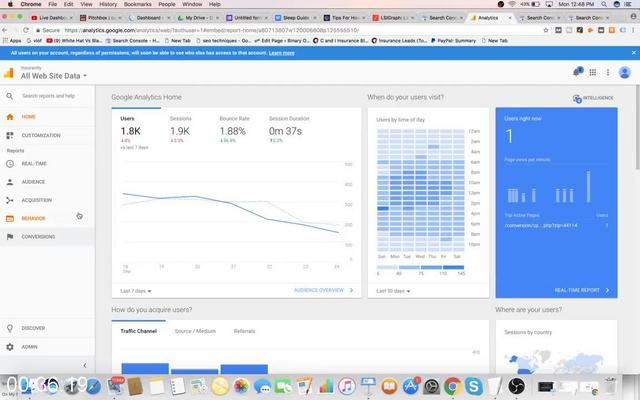Switch to the Pitchbox browser tab
Viewport: 640px width, 400px height.
point(100,18)
